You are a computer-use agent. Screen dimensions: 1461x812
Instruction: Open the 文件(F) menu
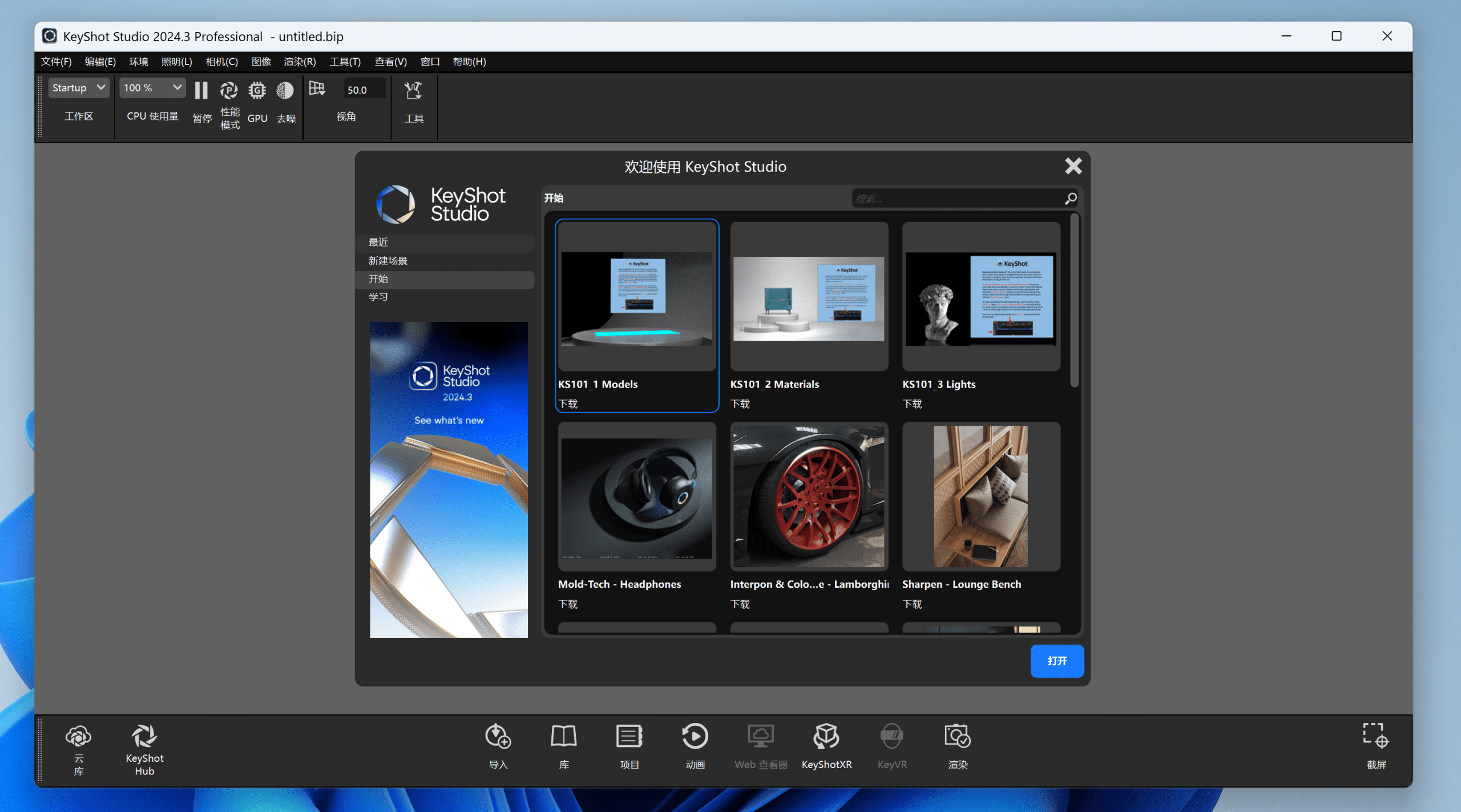click(56, 62)
